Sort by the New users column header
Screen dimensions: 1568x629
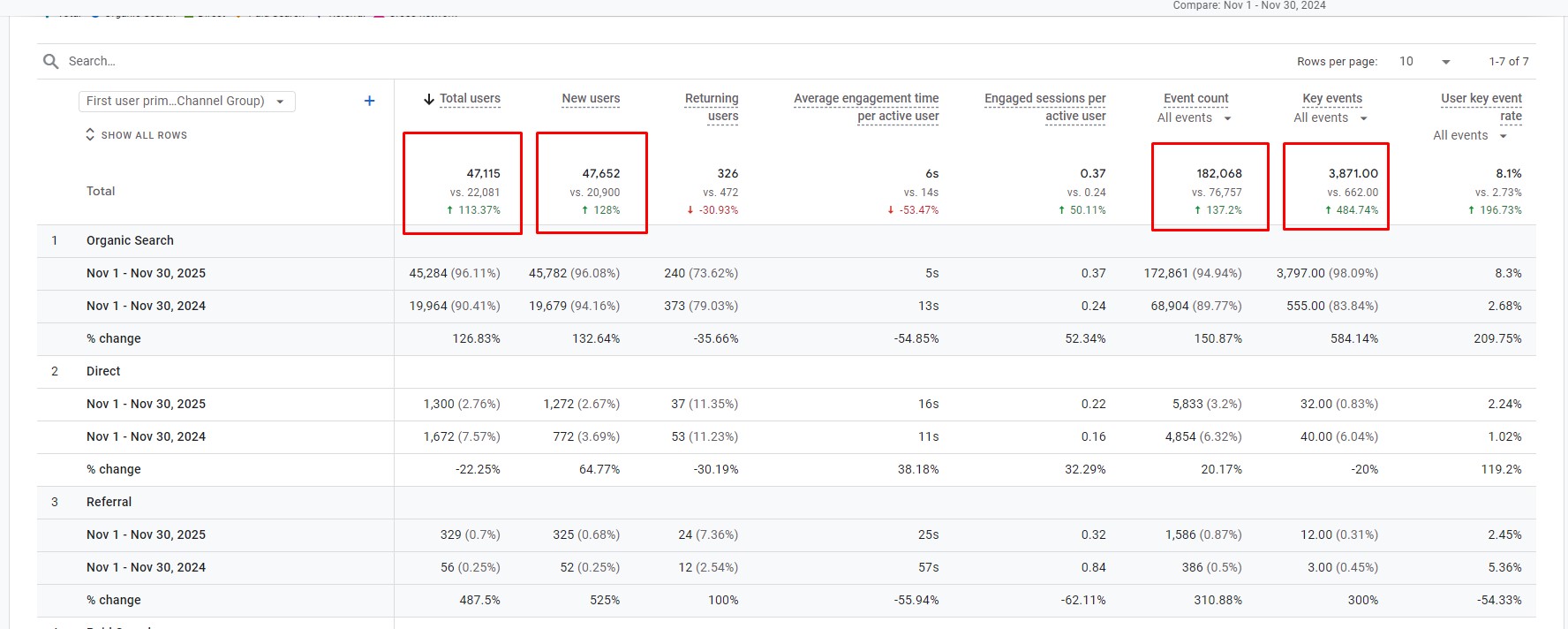[x=591, y=98]
